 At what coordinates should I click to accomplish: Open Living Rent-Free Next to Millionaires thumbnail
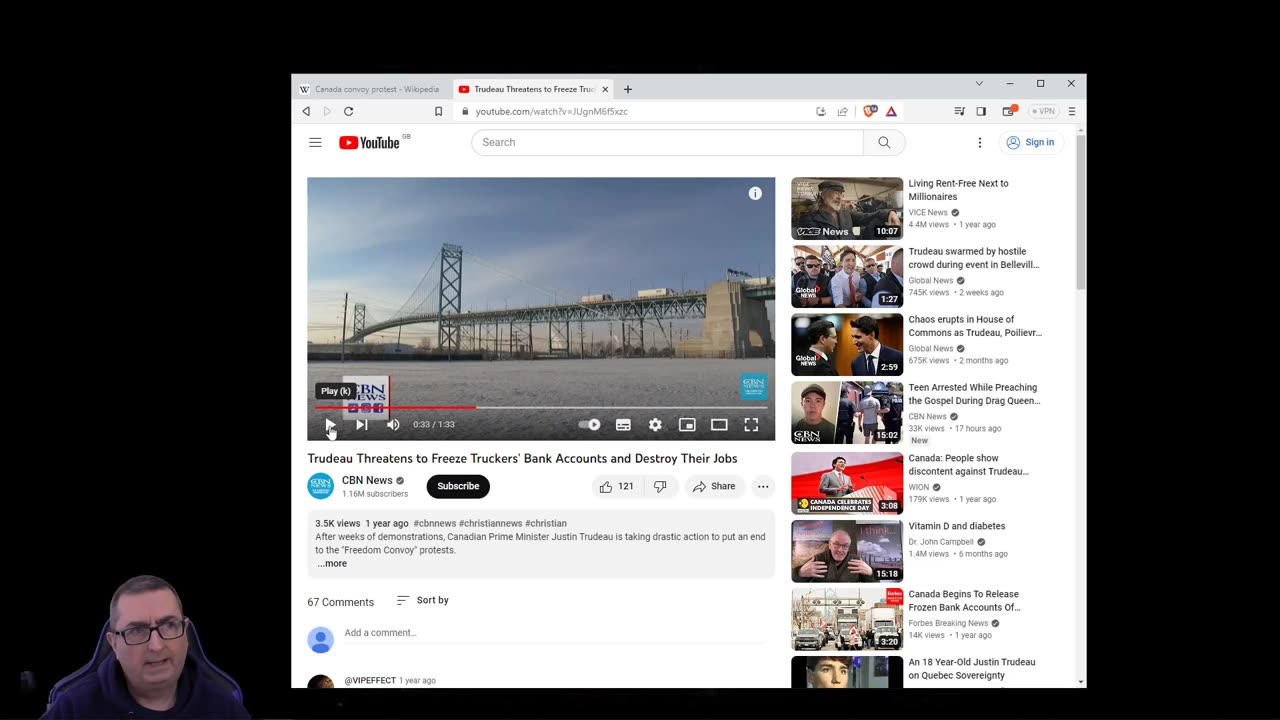(847, 208)
